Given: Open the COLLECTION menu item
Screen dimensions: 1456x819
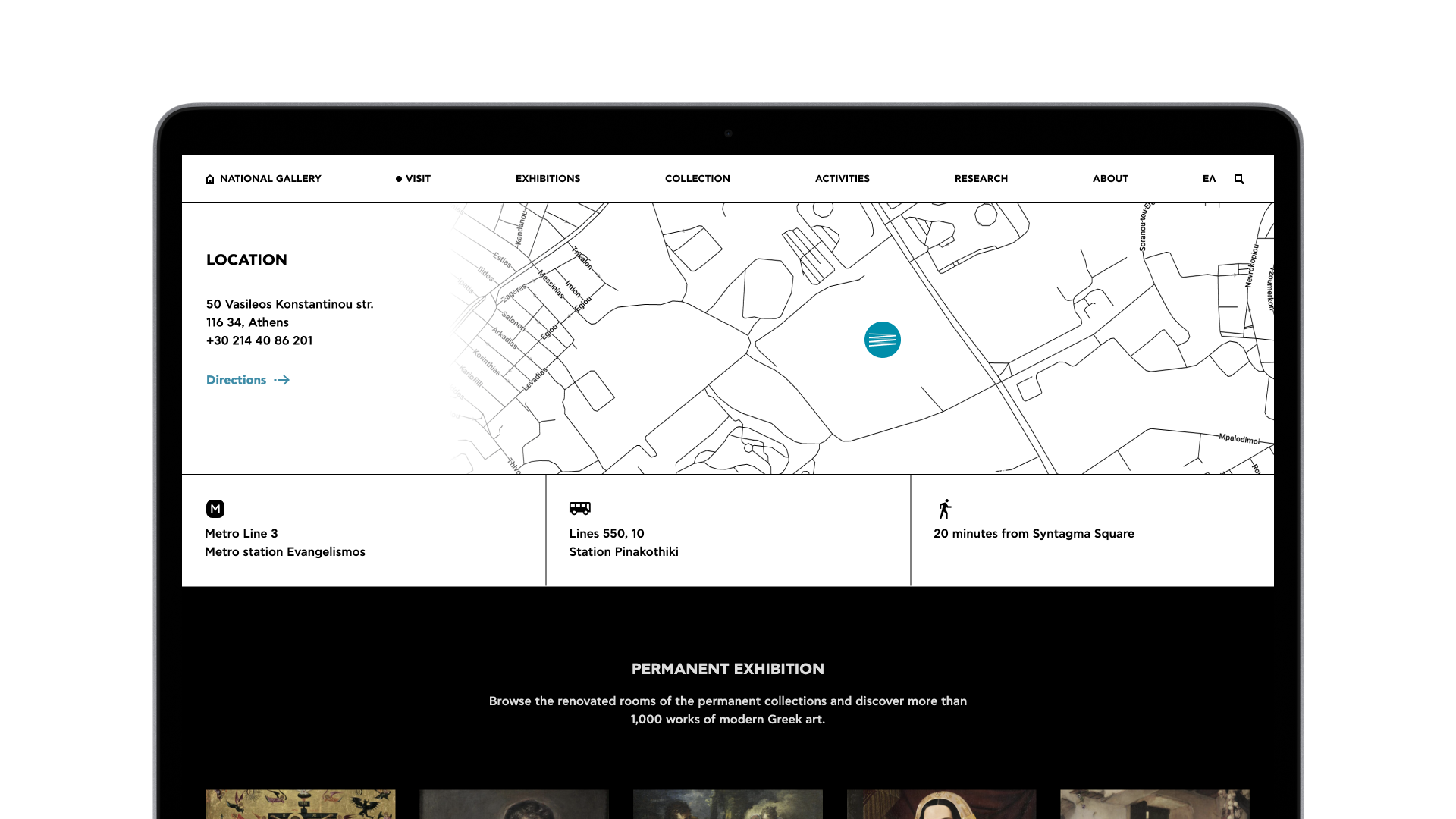Looking at the screenshot, I should pyautogui.click(x=697, y=179).
